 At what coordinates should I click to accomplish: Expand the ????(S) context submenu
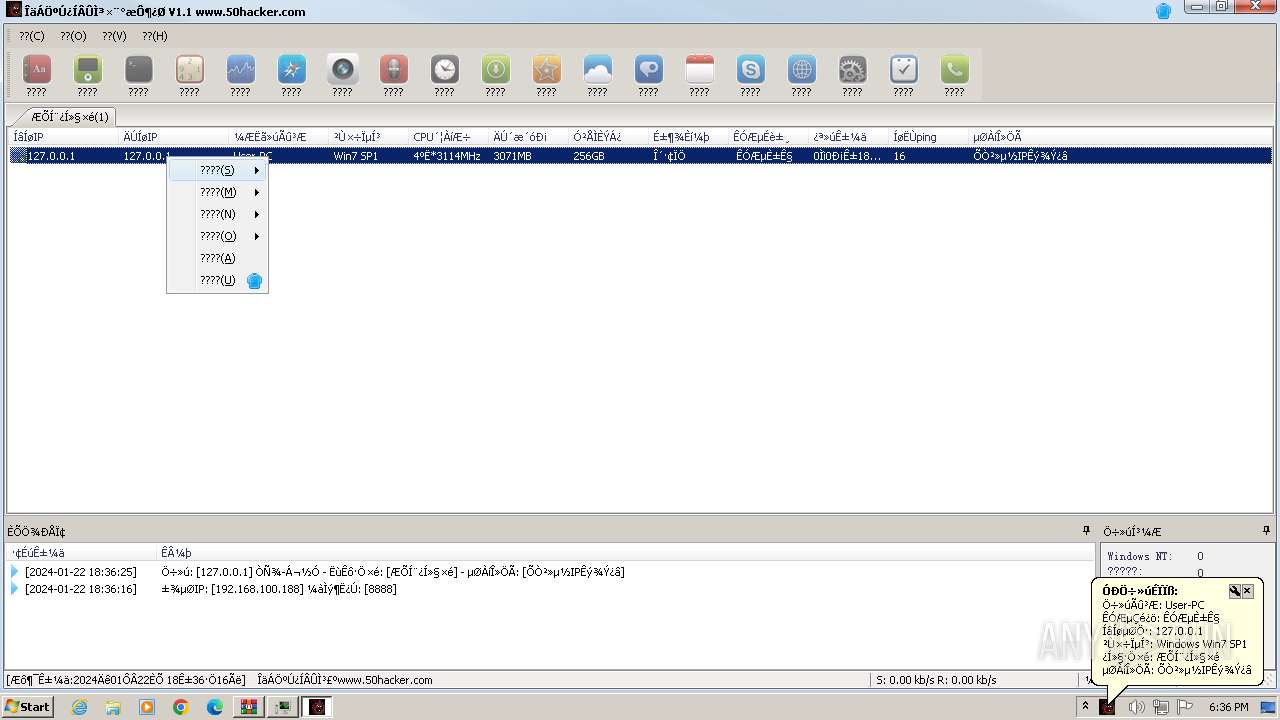tap(218, 170)
